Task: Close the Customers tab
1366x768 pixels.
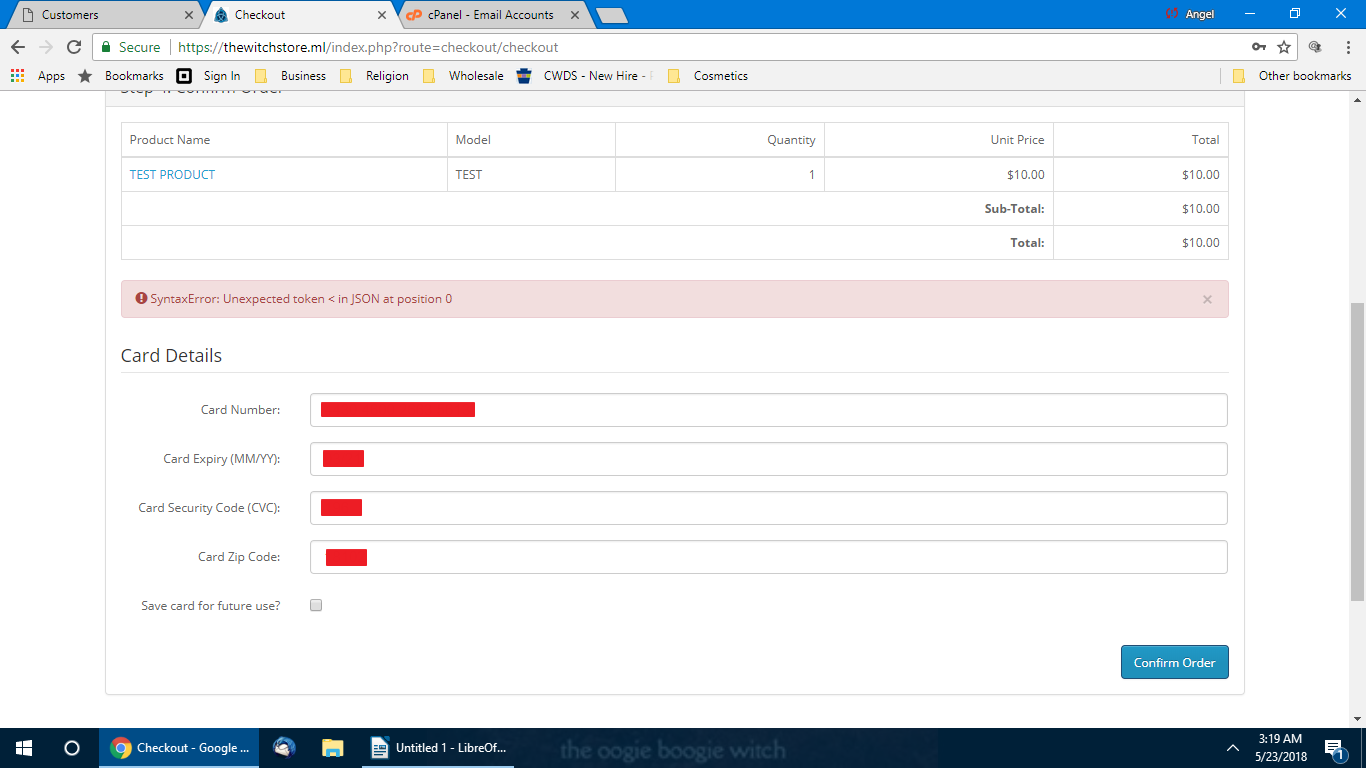Action: tap(189, 15)
